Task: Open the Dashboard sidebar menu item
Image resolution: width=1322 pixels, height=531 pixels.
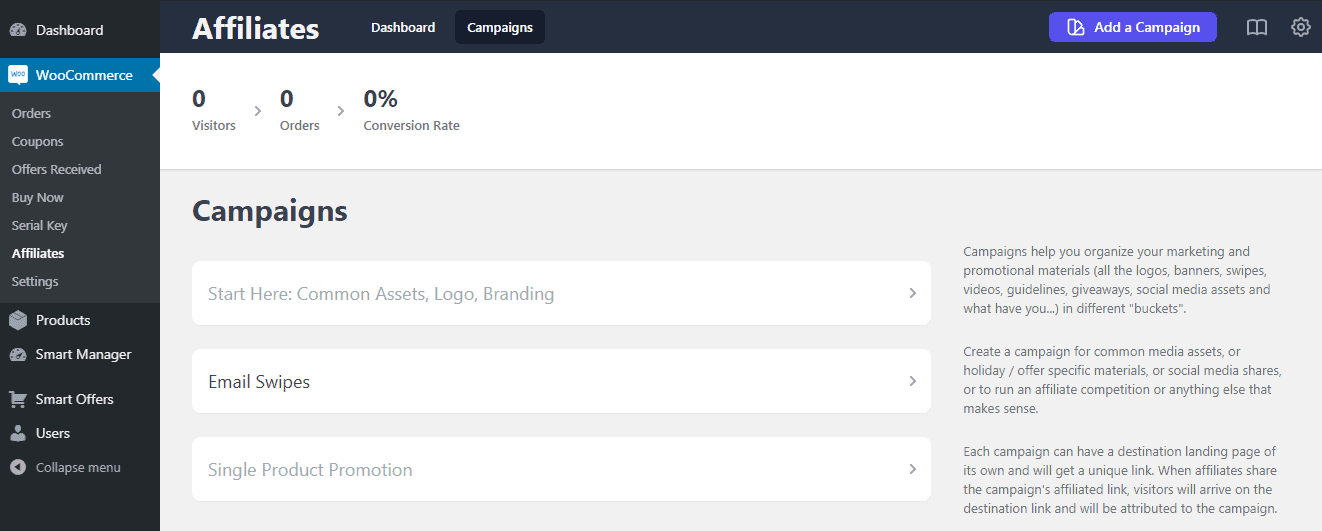Action: point(80,30)
